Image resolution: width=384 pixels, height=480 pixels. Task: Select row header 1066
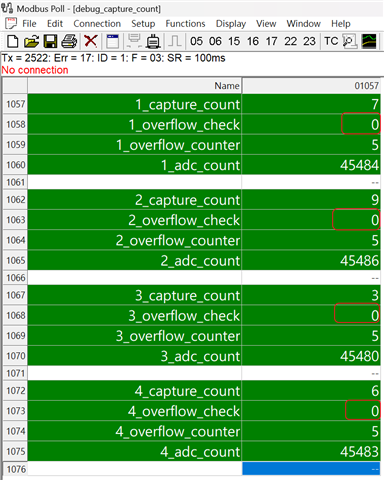click(x=15, y=278)
